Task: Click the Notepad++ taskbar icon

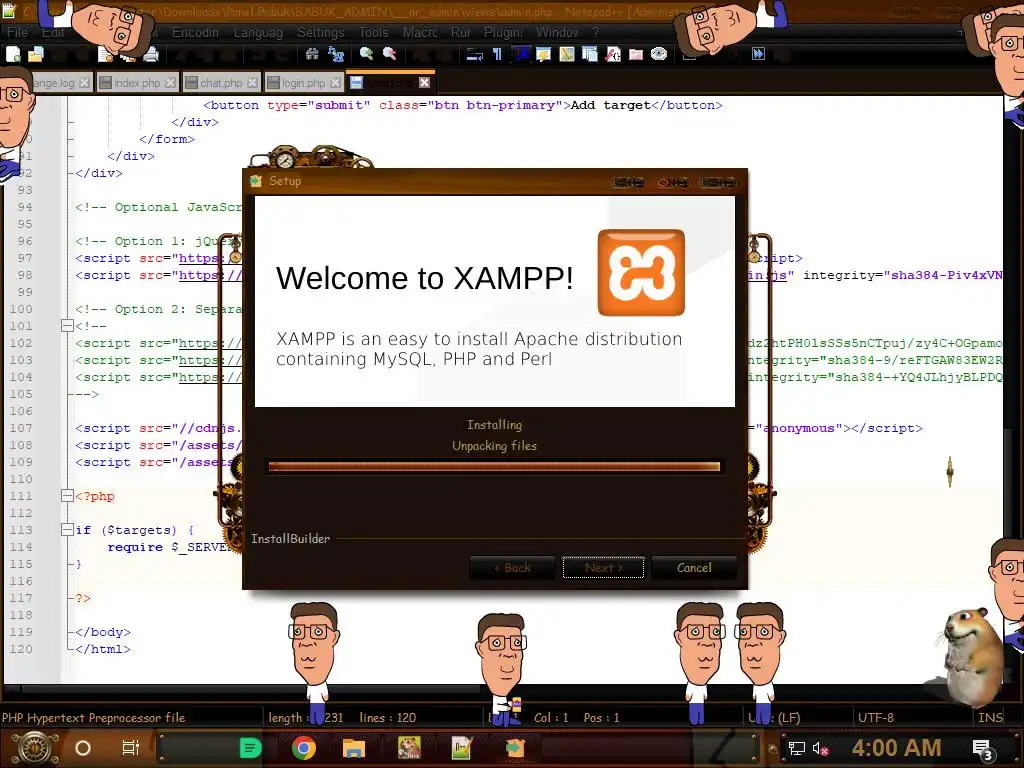Action: point(462,748)
